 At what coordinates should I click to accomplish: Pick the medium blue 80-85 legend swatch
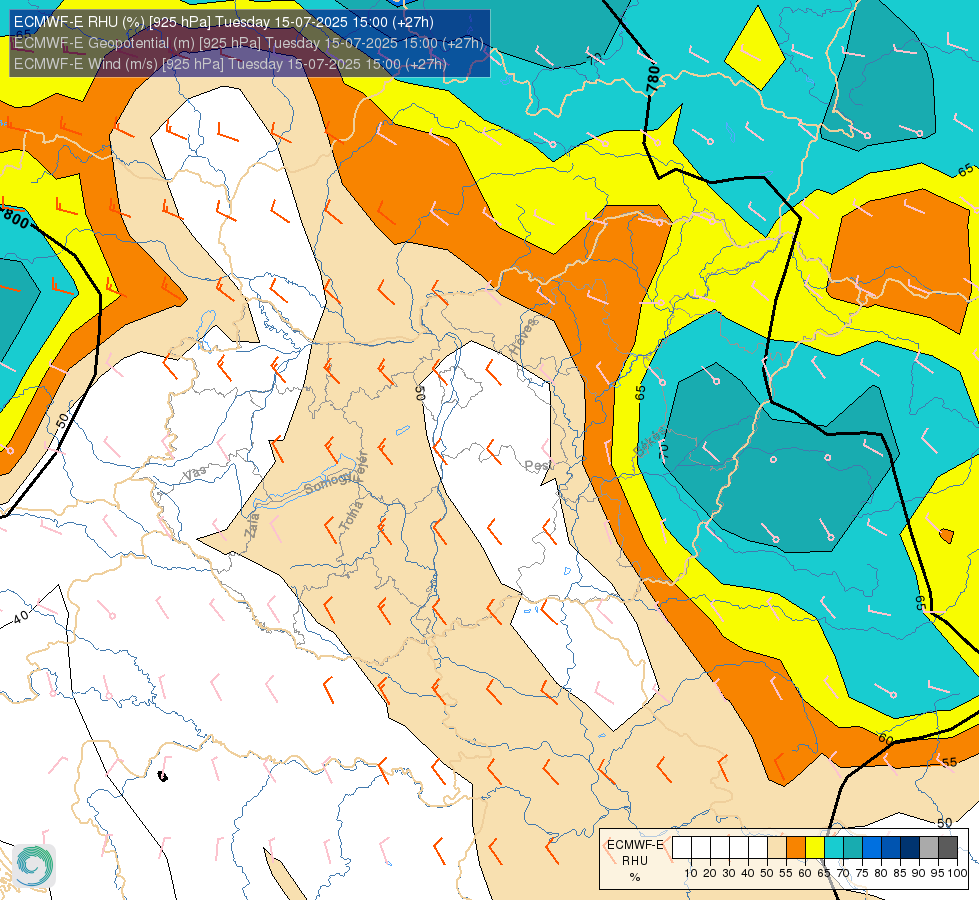pyautogui.click(x=891, y=848)
